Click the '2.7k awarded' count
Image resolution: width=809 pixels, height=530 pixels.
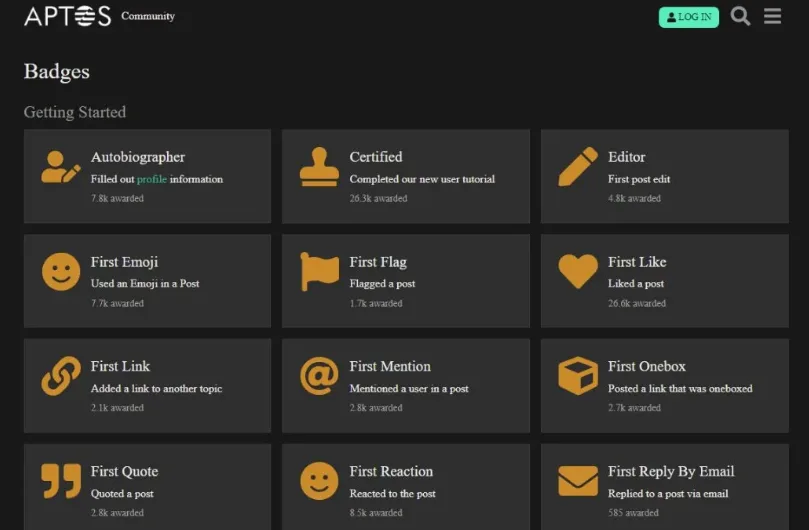click(634, 408)
